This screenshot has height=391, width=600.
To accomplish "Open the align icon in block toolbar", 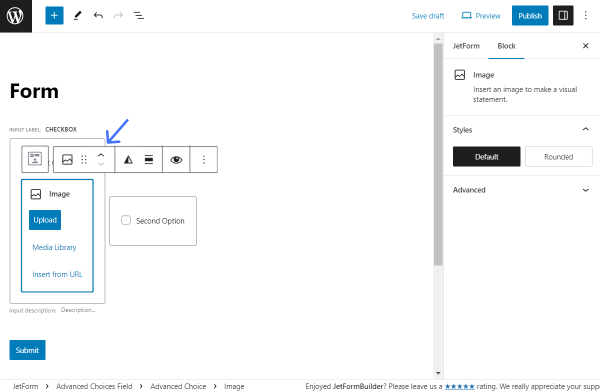I will pyautogui.click(x=149, y=160).
